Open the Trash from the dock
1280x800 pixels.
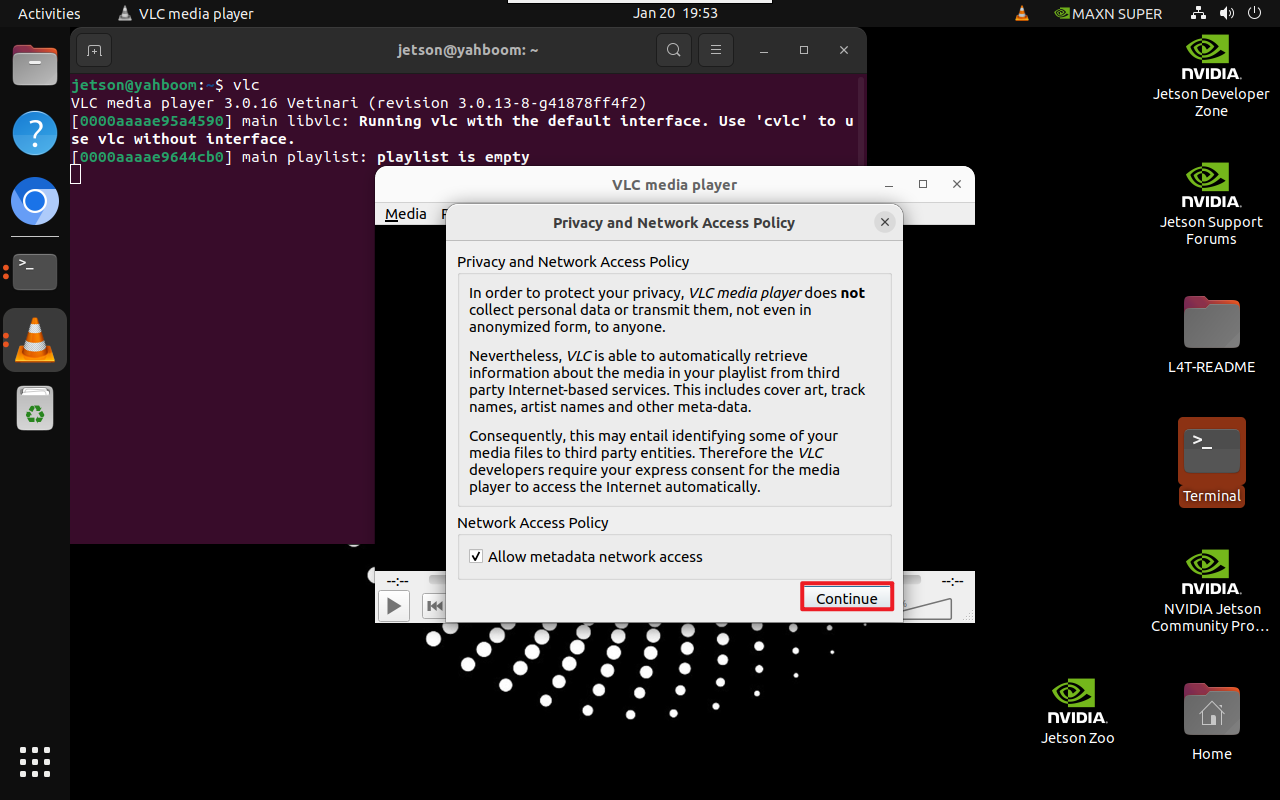[x=35, y=408]
